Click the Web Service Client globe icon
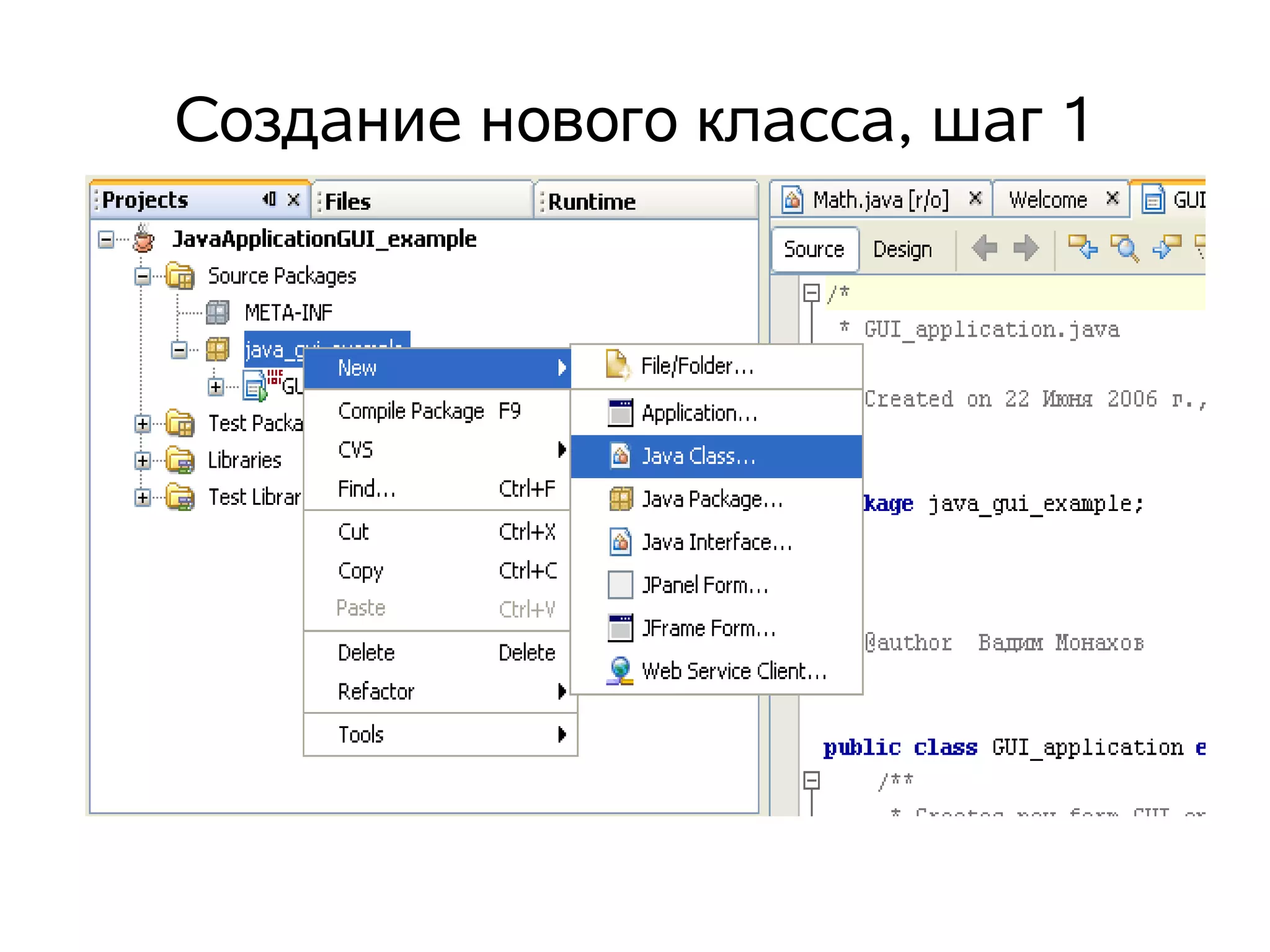Screen dimensions: 1270x952 click(620, 671)
